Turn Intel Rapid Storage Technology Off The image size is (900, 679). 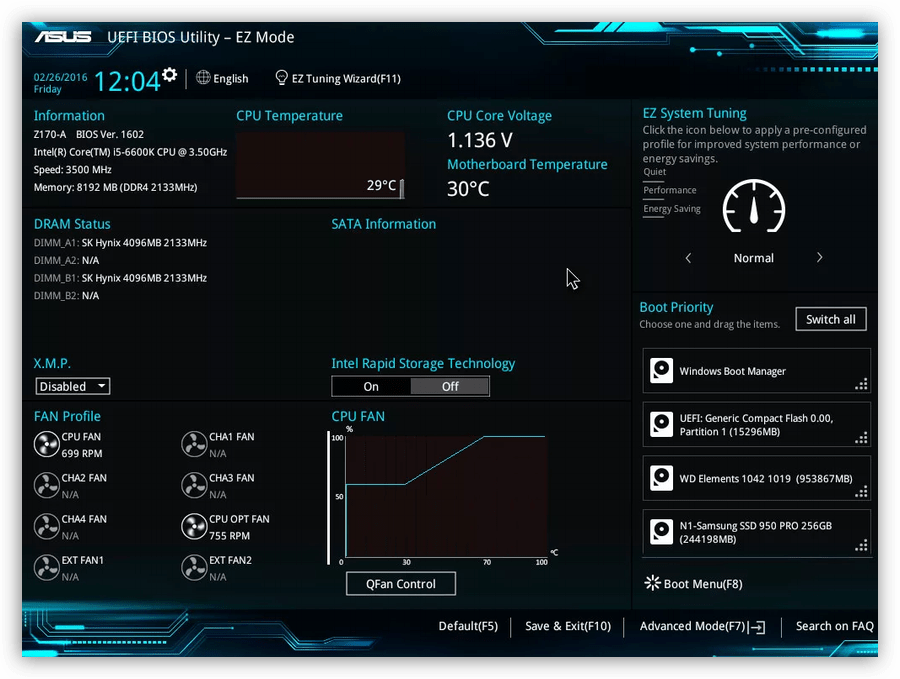tap(450, 386)
